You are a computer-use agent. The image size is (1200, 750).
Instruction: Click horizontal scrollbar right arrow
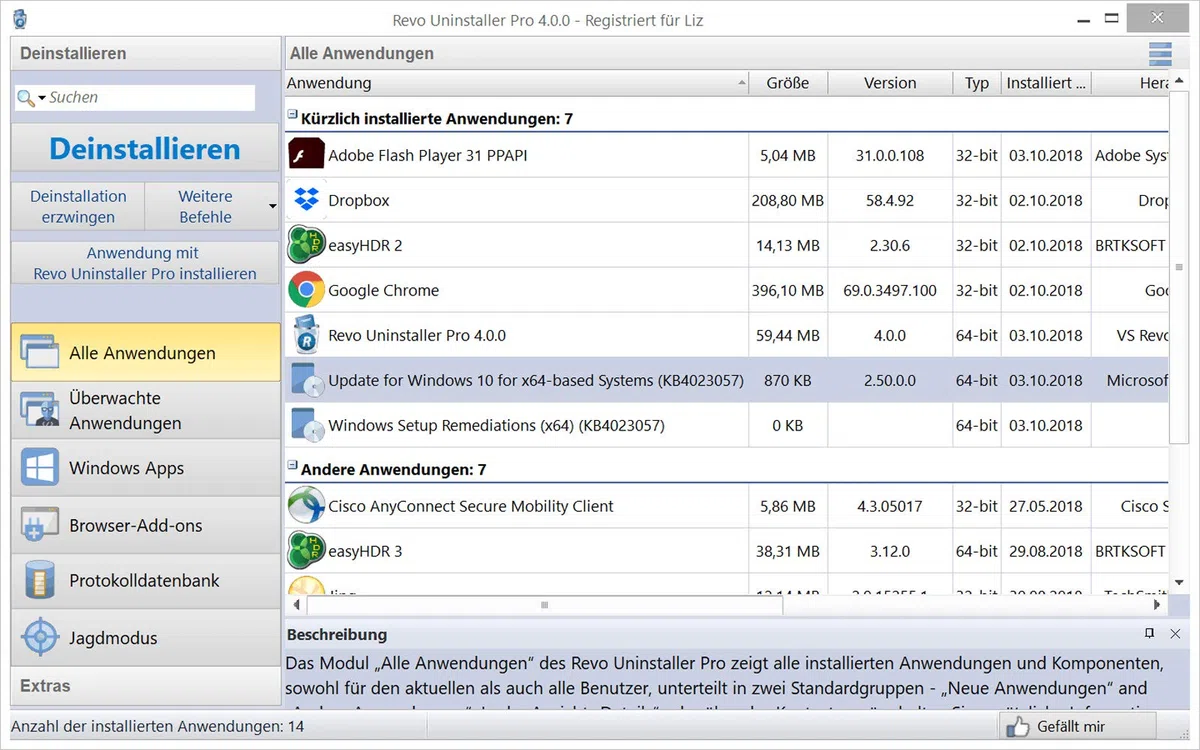click(1158, 604)
